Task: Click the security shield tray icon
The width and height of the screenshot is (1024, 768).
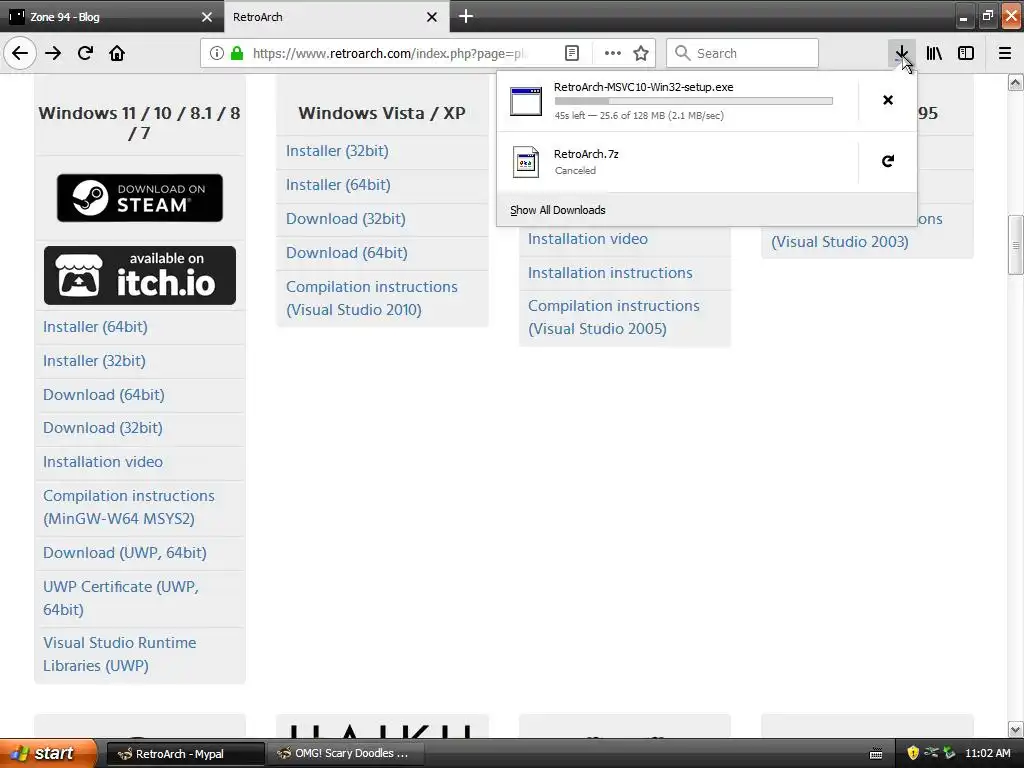Action: pos(913,753)
